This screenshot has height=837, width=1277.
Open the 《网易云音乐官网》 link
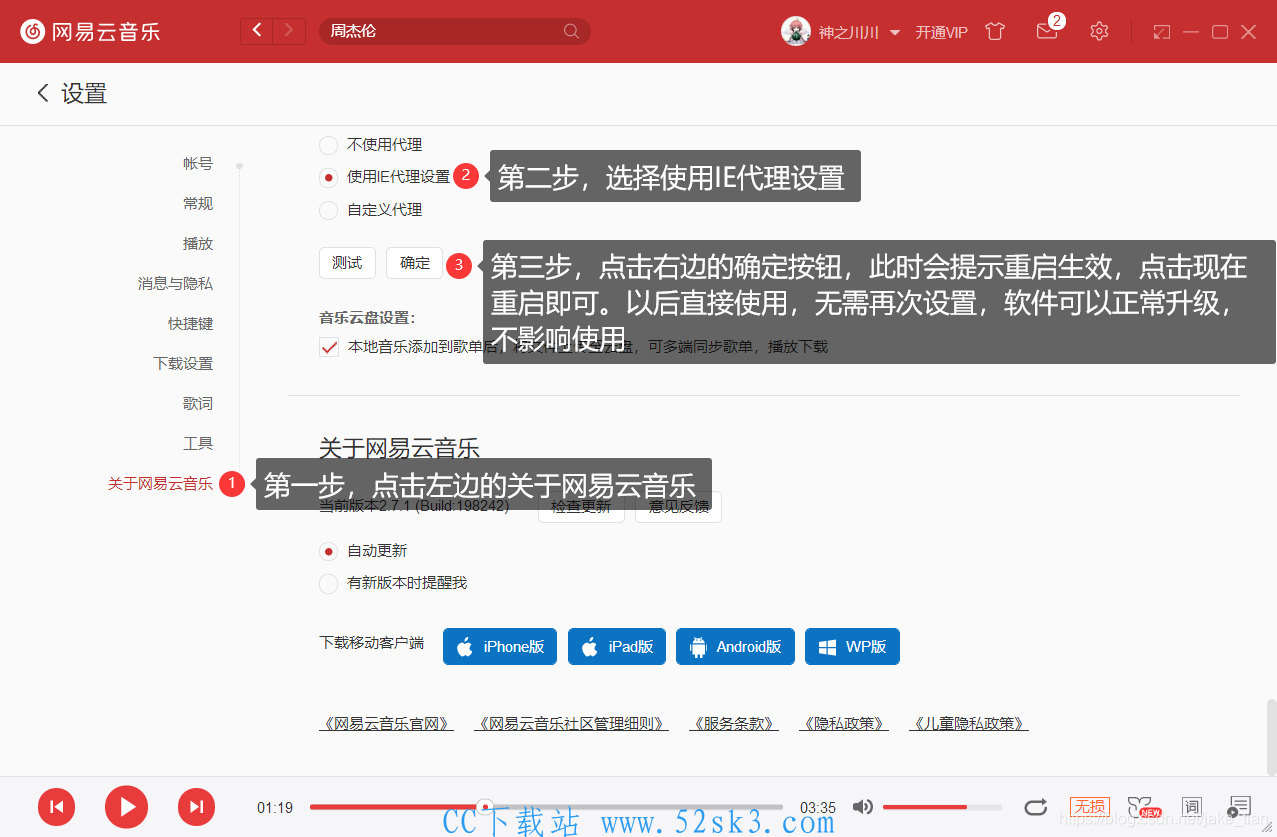coord(386,724)
